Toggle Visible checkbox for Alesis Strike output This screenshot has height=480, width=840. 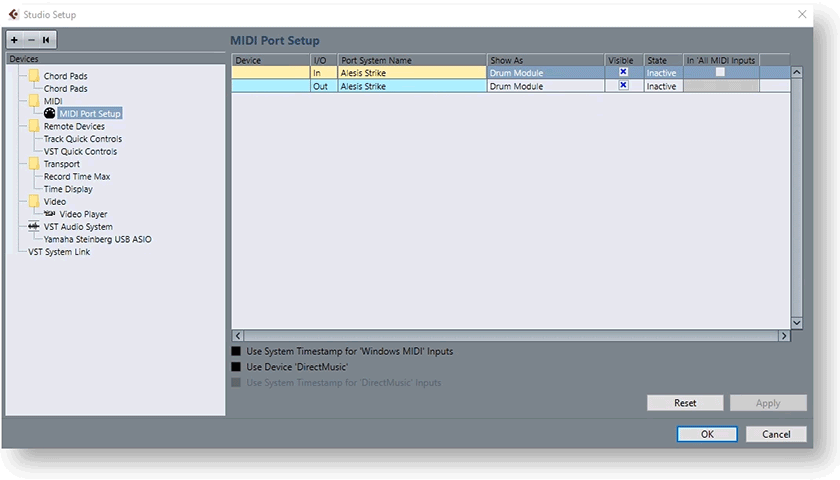coord(623,86)
